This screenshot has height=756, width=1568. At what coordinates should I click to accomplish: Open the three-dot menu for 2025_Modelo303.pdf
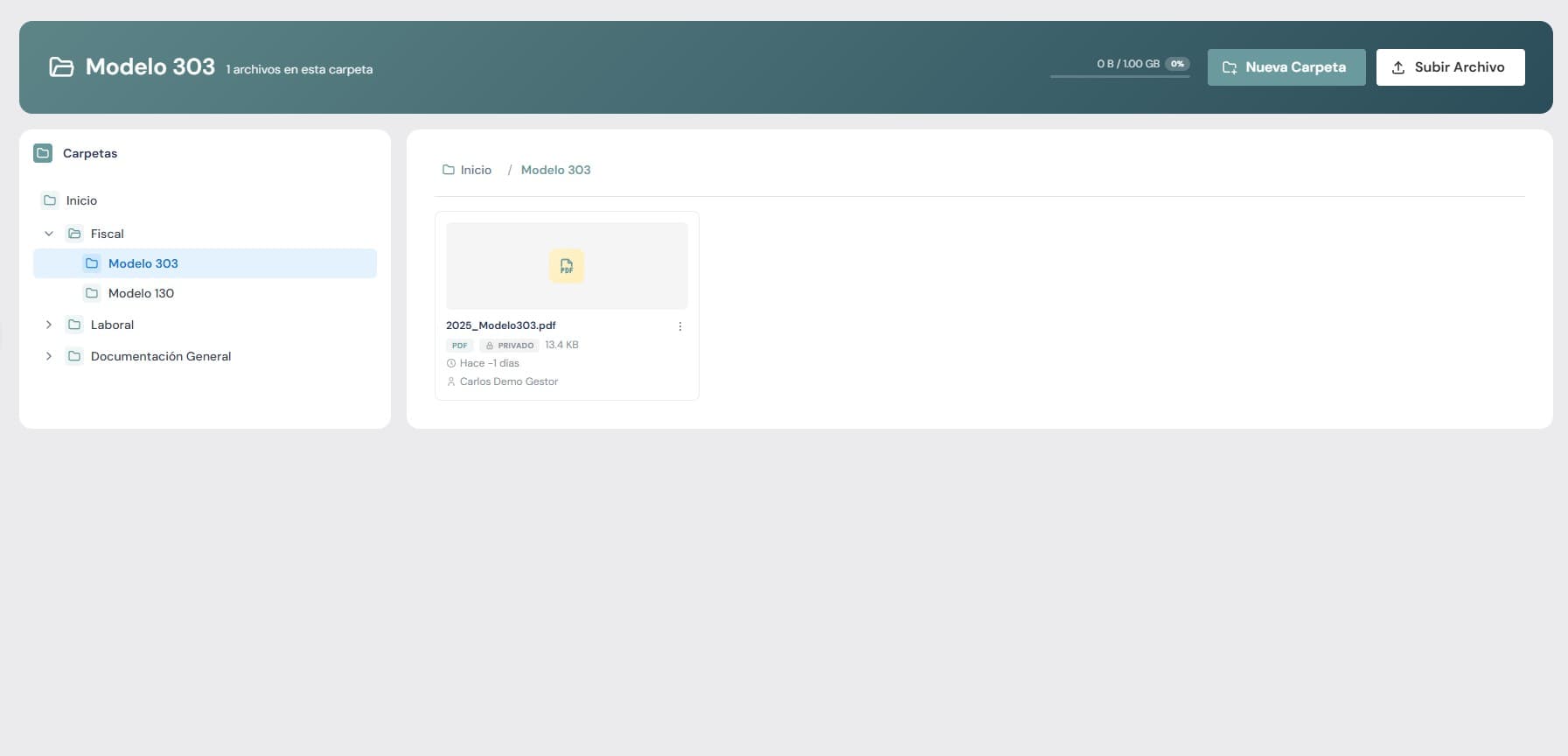pyautogui.click(x=679, y=326)
